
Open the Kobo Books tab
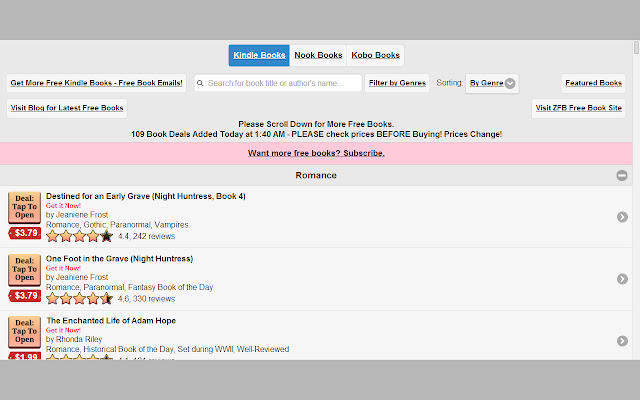tap(376, 55)
